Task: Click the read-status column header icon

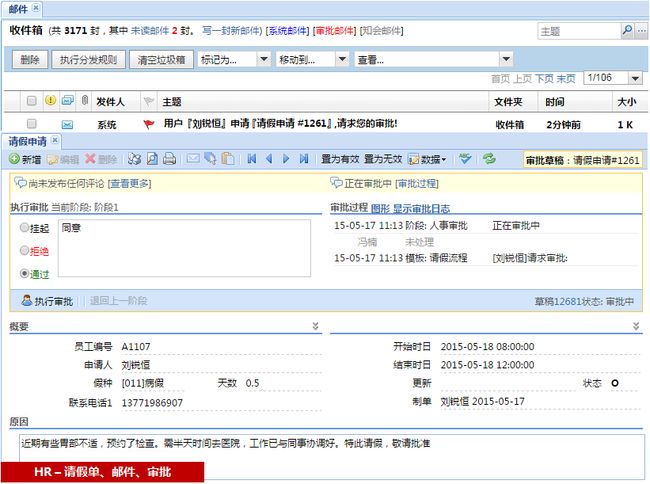Action: click(68, 100)
